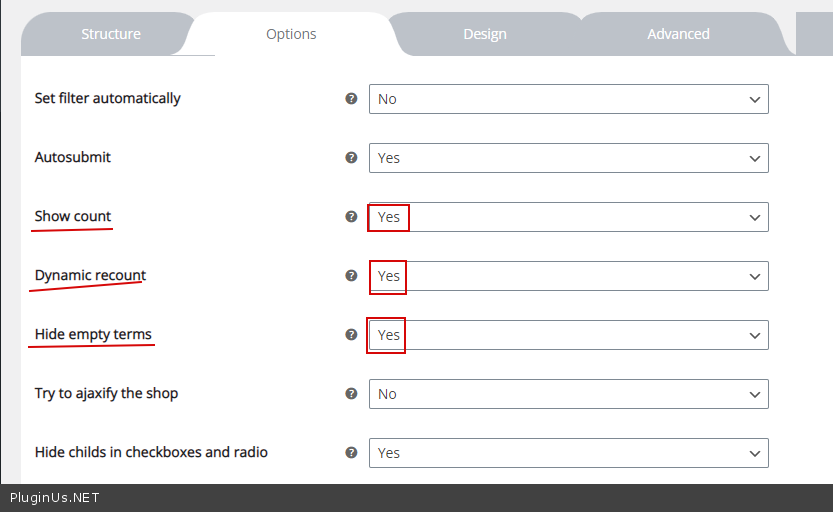This screenshot has height=512, width=833.
Task: Click help icon for Try to ajaxify the shop
Action: (351, 394)
